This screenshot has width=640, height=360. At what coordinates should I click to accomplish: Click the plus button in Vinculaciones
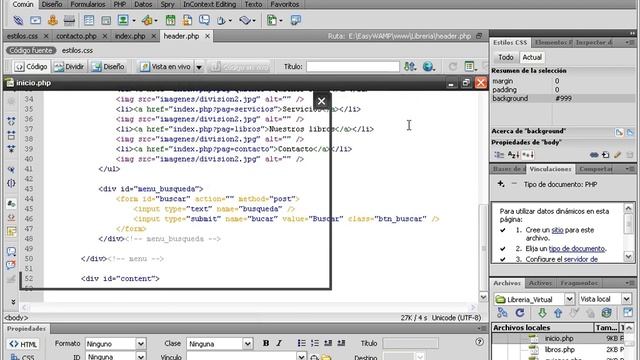coord(501,184)
